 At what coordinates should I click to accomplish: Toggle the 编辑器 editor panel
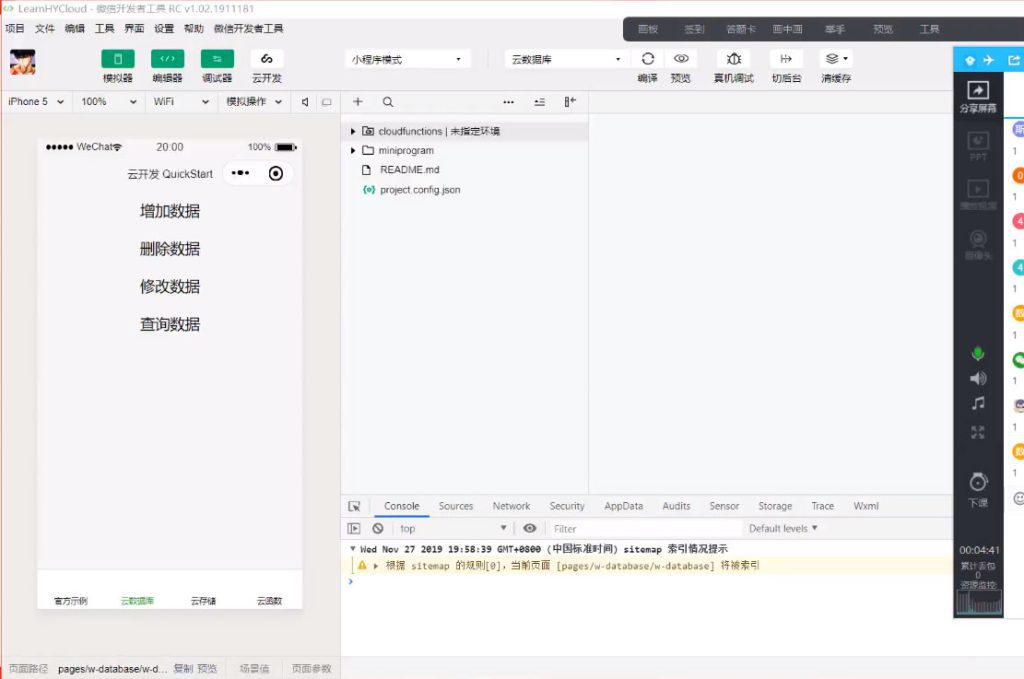[x=167, y=59]
